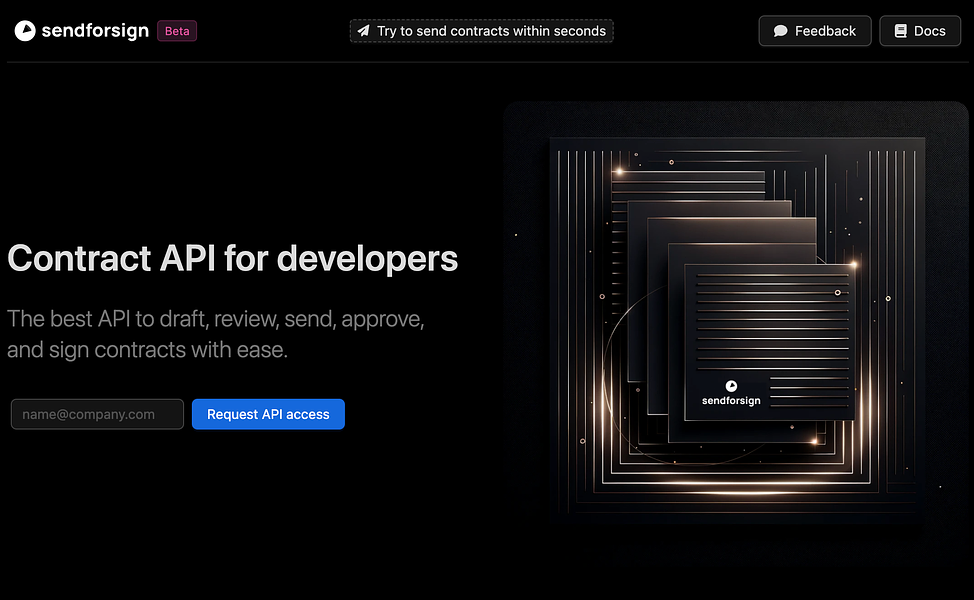
Task: Click the small sendforsign logo in the illustration
Action: tap(731, 386)
